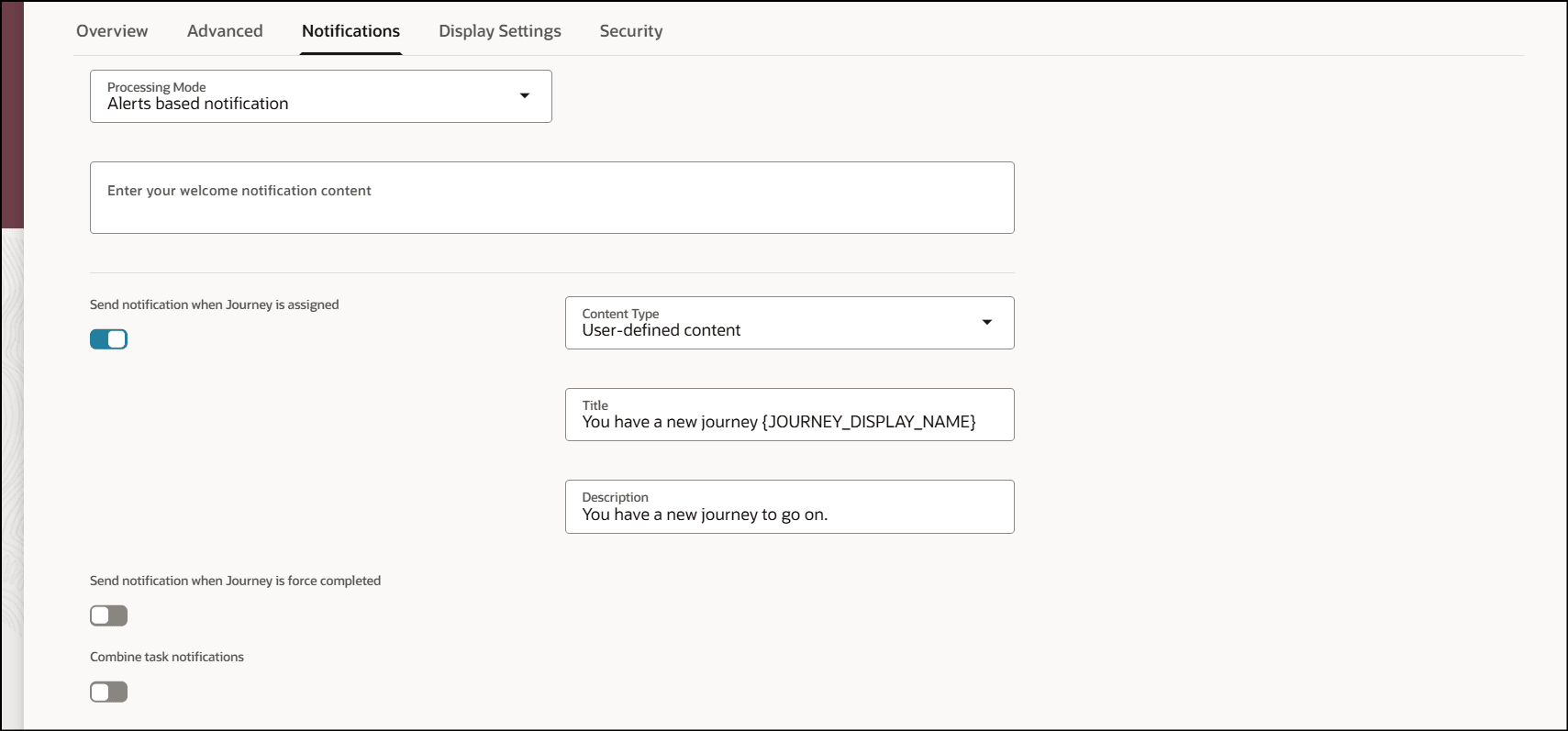Go to the Display Settings tab

coord(500,31)
